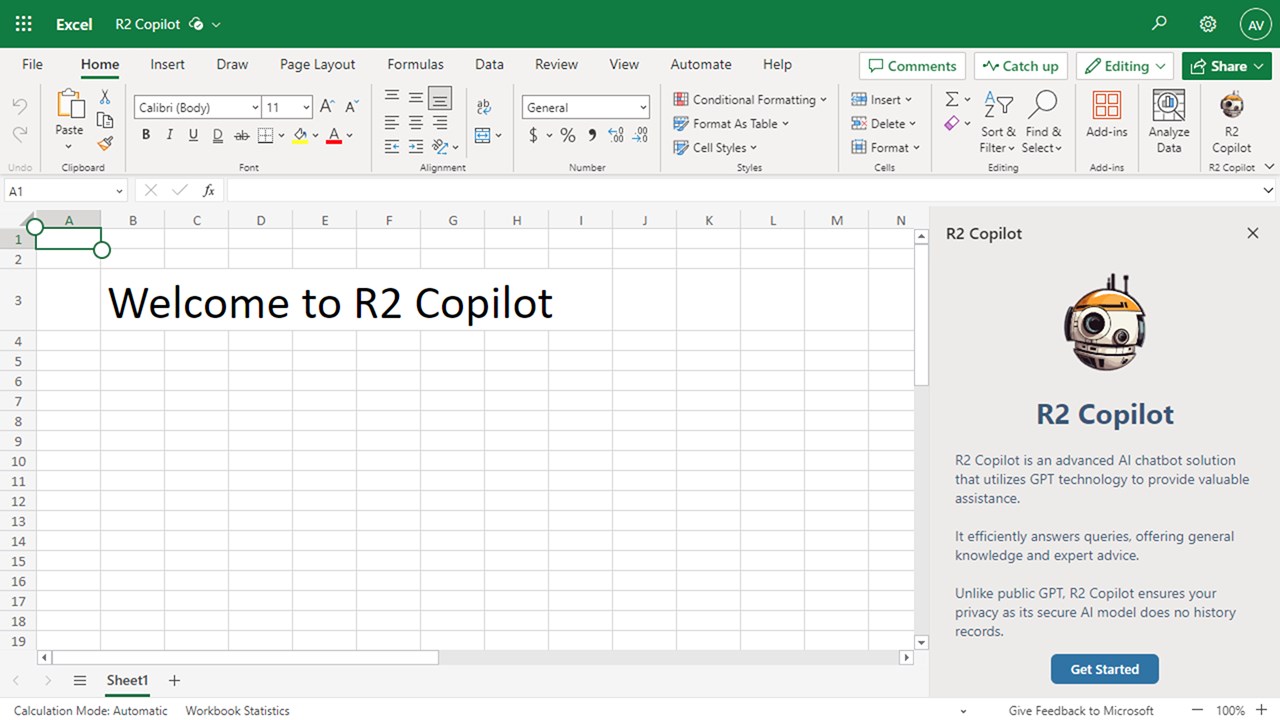Click the AutoSum sigma icon
The height and width of the screenshot is (720, 1280).
pos(952,99)
